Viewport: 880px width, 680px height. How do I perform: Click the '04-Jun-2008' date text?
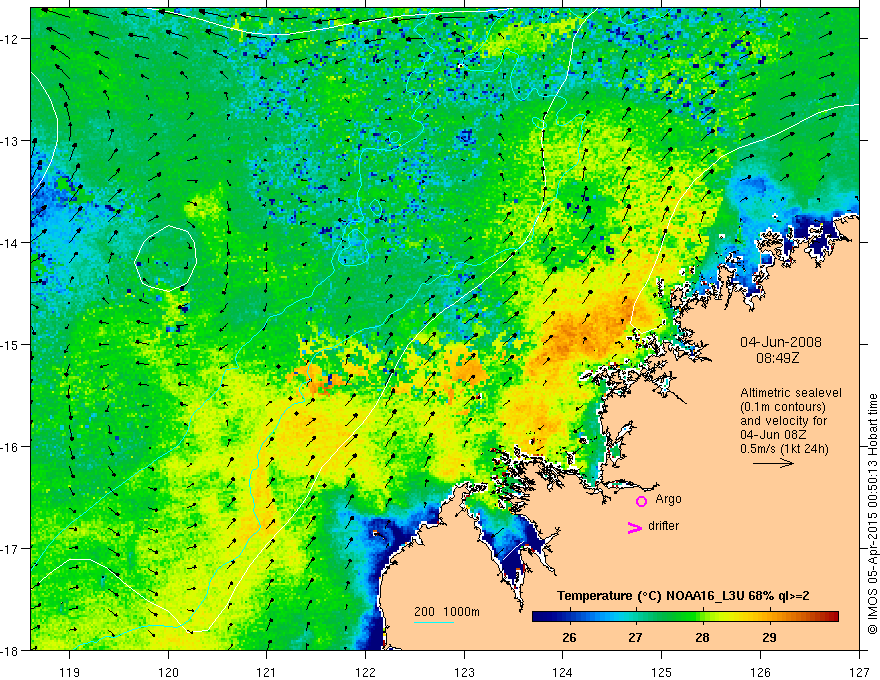(x=781, y=342)
